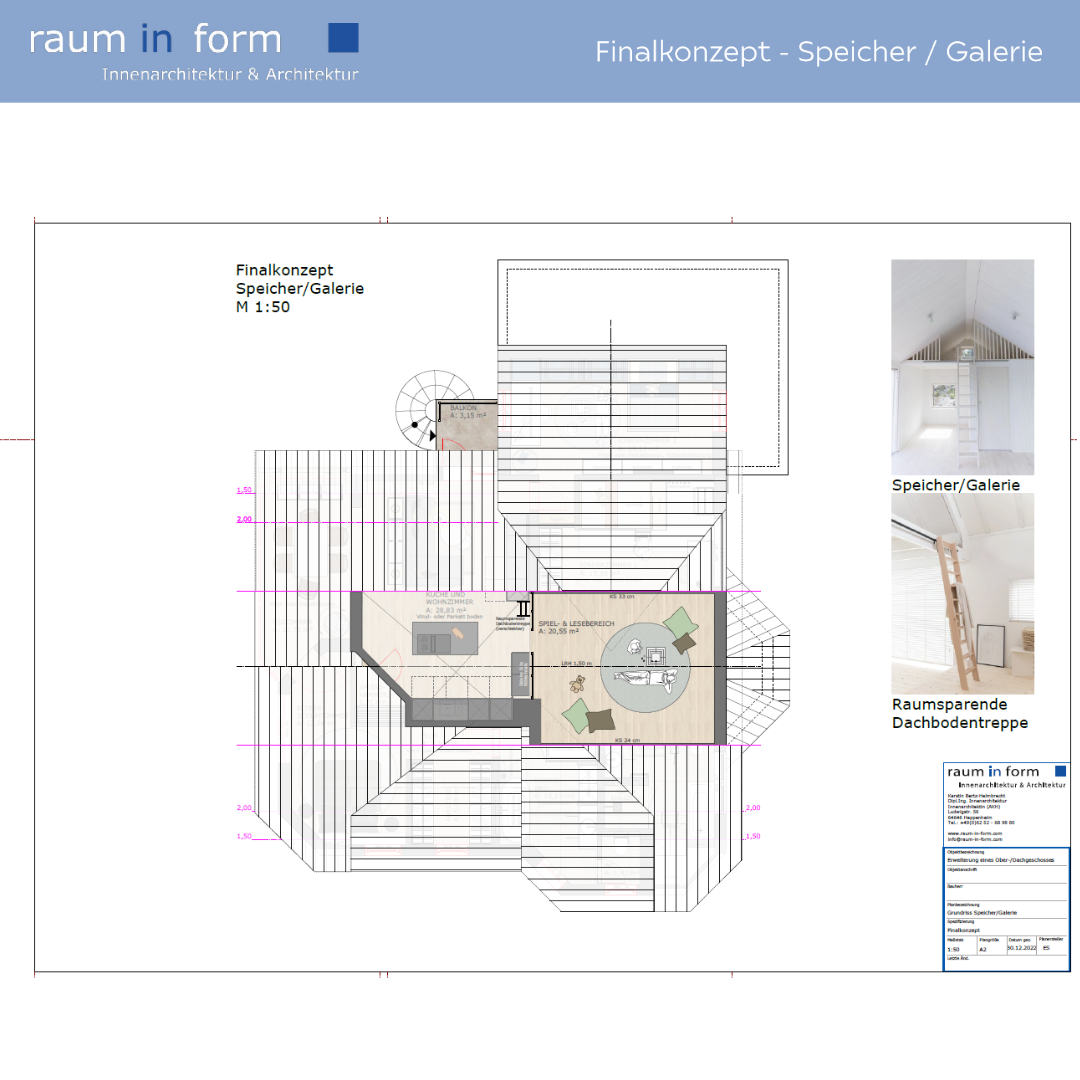The width and height of the screenshot is (1080, 1080).
Task: Click the 'Grundriss Speicher/Galerie' title block field
Action: (982, 913)
